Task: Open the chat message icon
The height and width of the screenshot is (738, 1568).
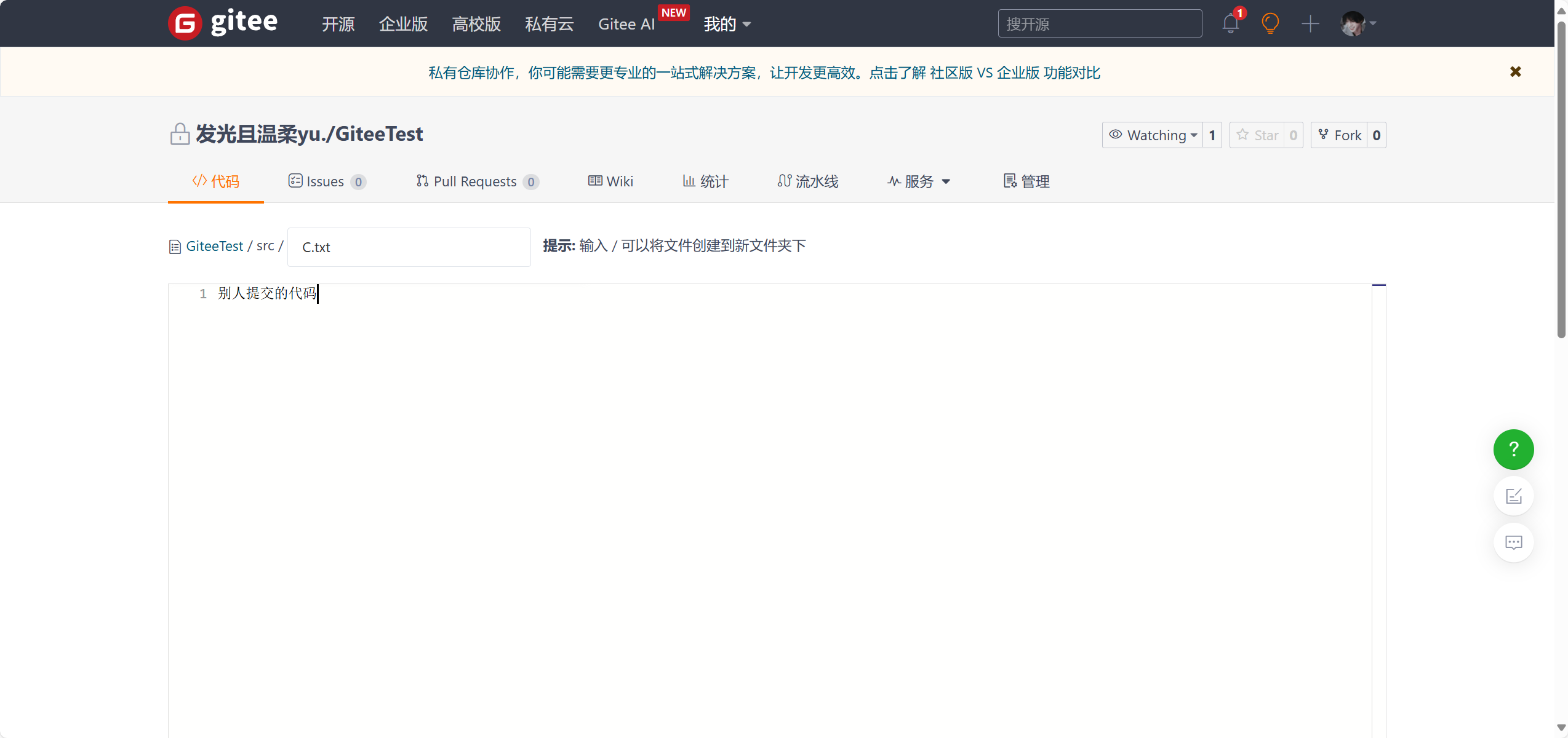Action: [1514, 542]
